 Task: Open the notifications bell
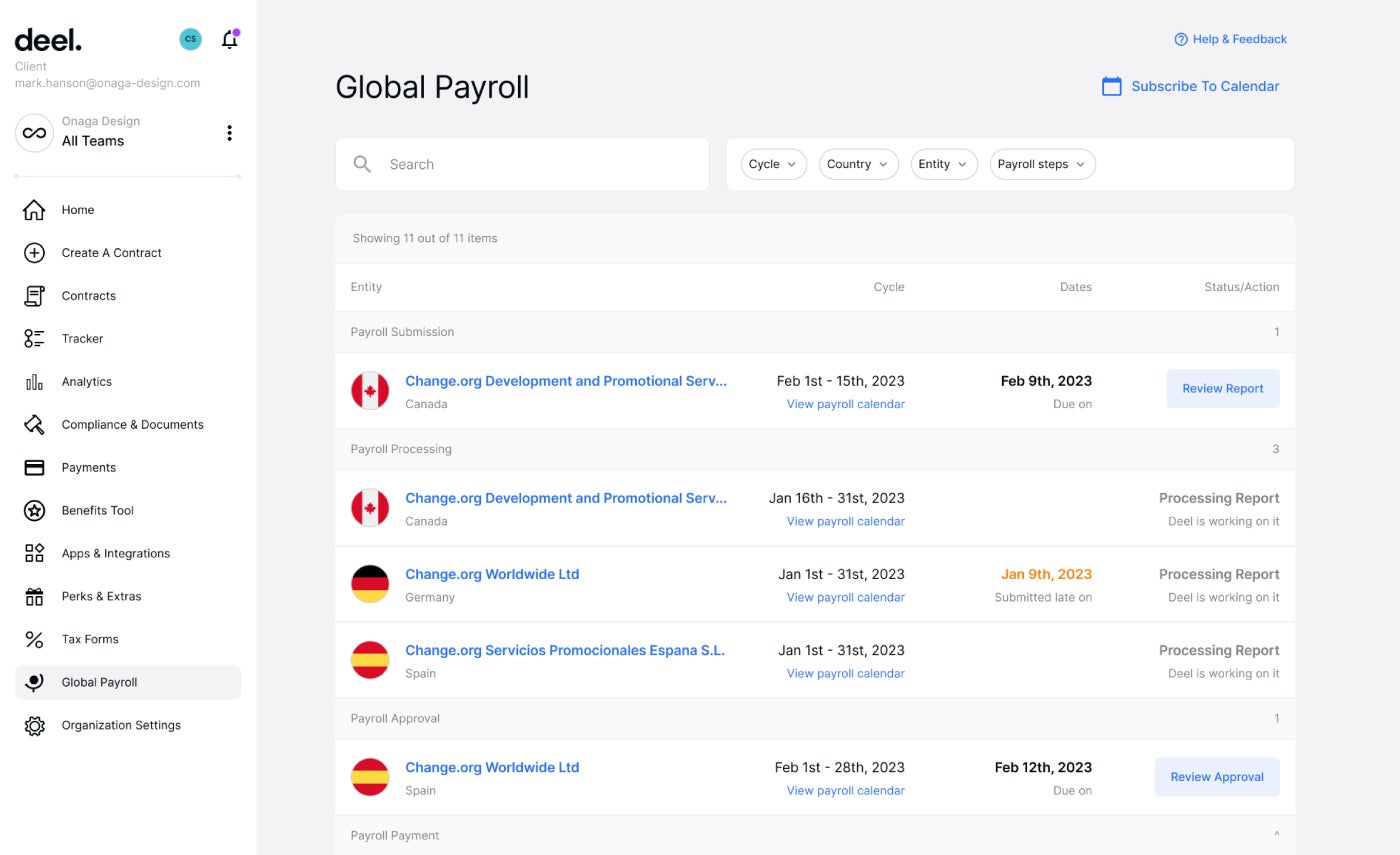[230, 40]
